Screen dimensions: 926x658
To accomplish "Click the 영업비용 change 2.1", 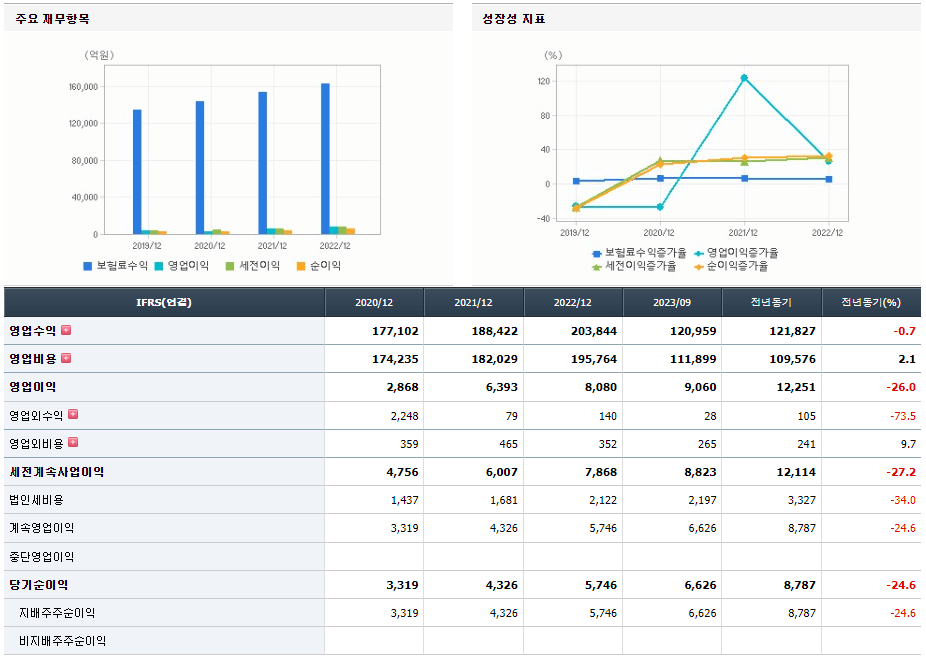I will coord(907,359).
